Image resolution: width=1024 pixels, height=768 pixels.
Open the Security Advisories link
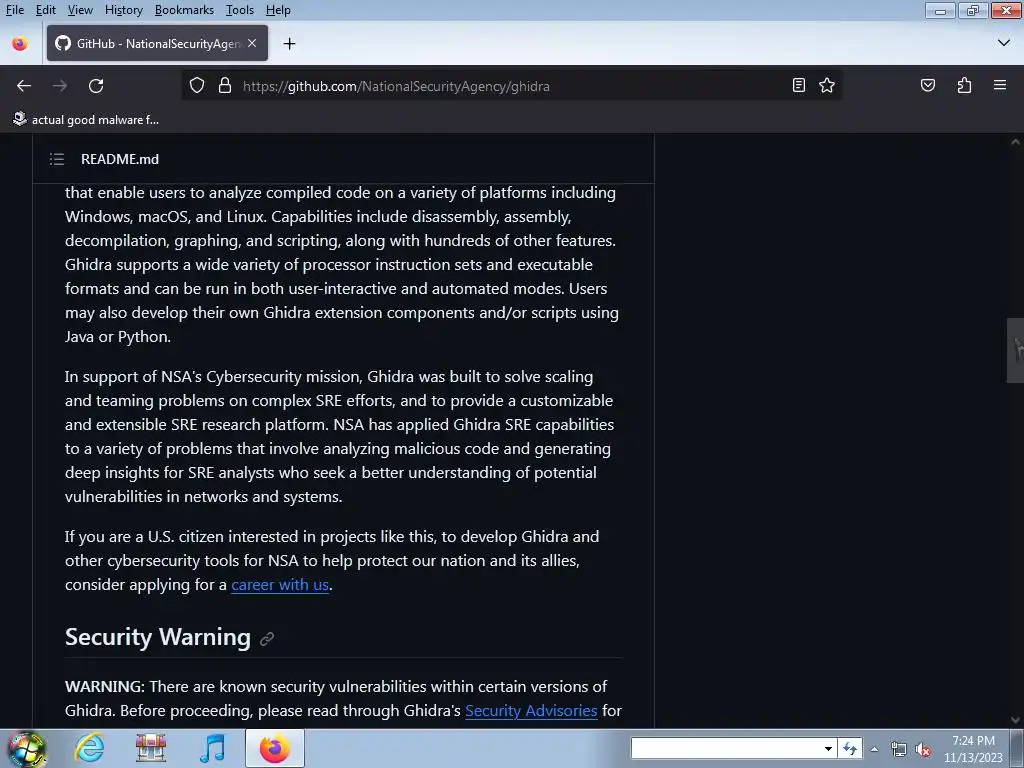531,711
